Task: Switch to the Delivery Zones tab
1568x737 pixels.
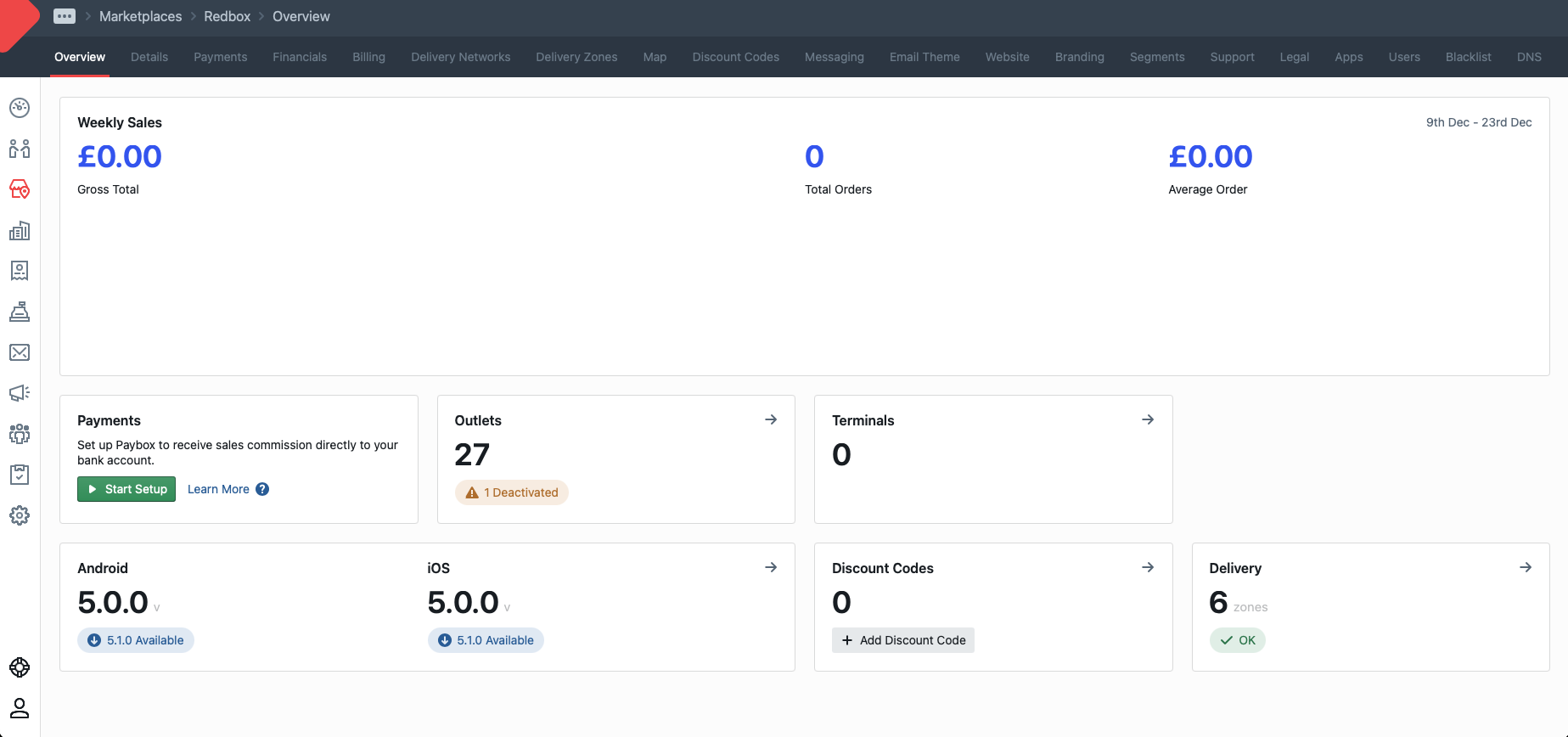Action: point(576,57)
